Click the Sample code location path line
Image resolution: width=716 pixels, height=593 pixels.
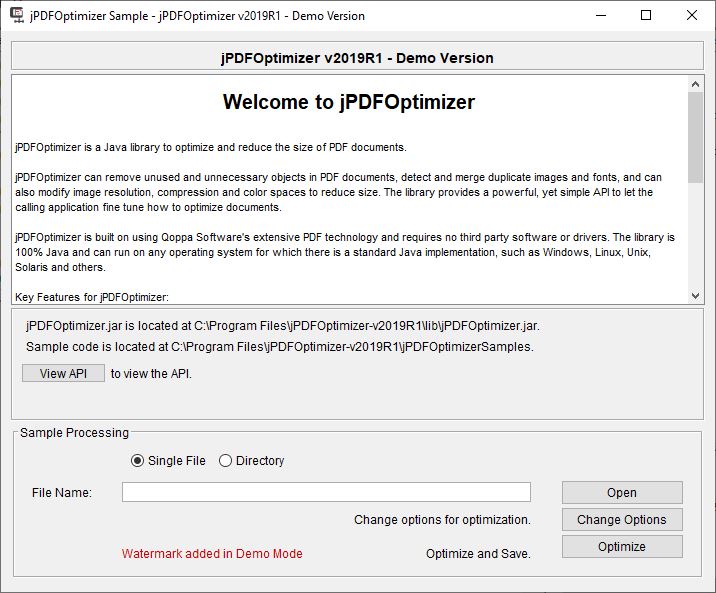[279, 347]
